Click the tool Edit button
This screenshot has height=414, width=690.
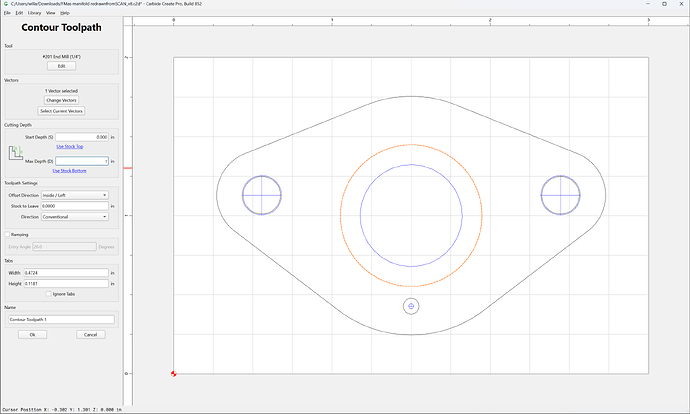coord(62,66)
